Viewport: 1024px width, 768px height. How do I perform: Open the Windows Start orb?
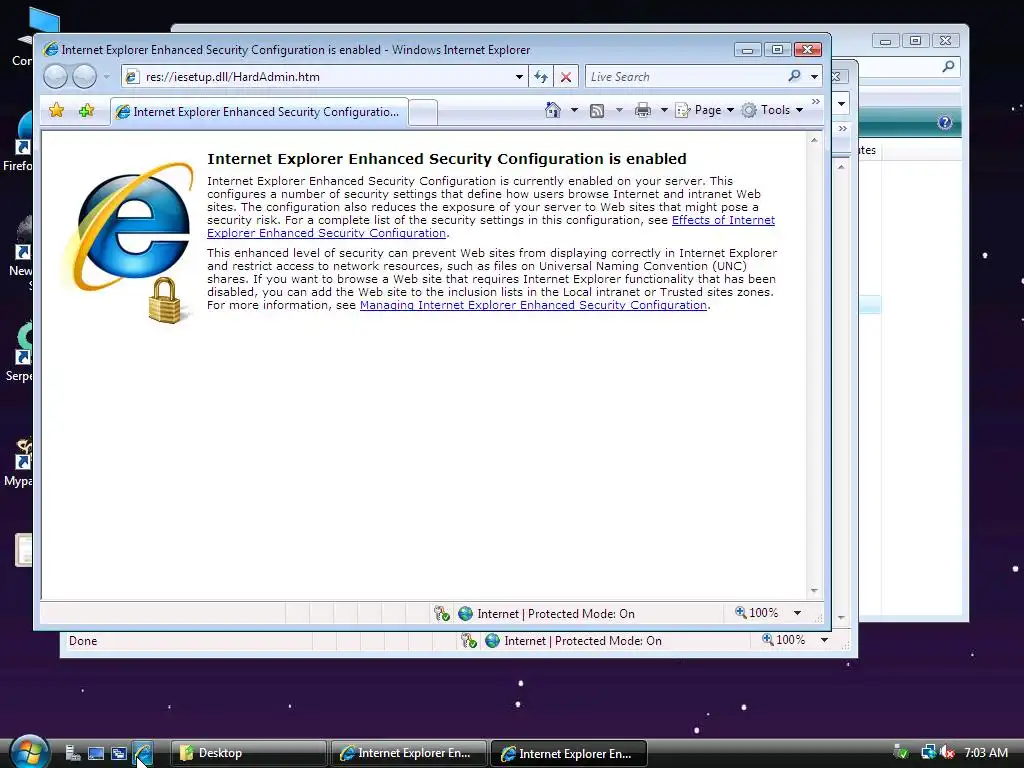point(29,752)
